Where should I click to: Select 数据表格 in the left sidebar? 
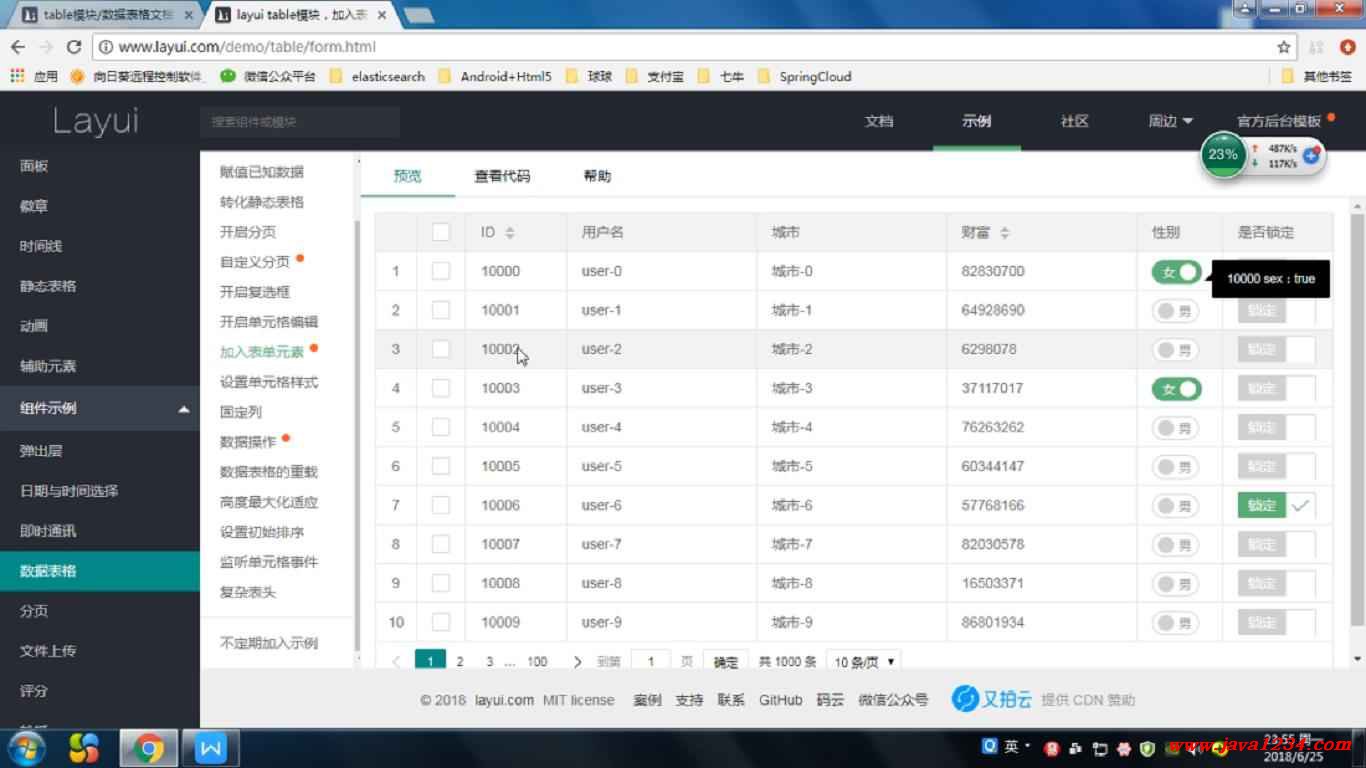click(x=100, y=571)
